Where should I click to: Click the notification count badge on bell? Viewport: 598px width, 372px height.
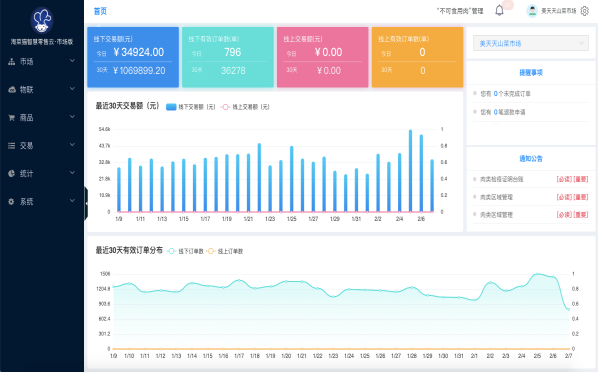click(x=508, y=5)
